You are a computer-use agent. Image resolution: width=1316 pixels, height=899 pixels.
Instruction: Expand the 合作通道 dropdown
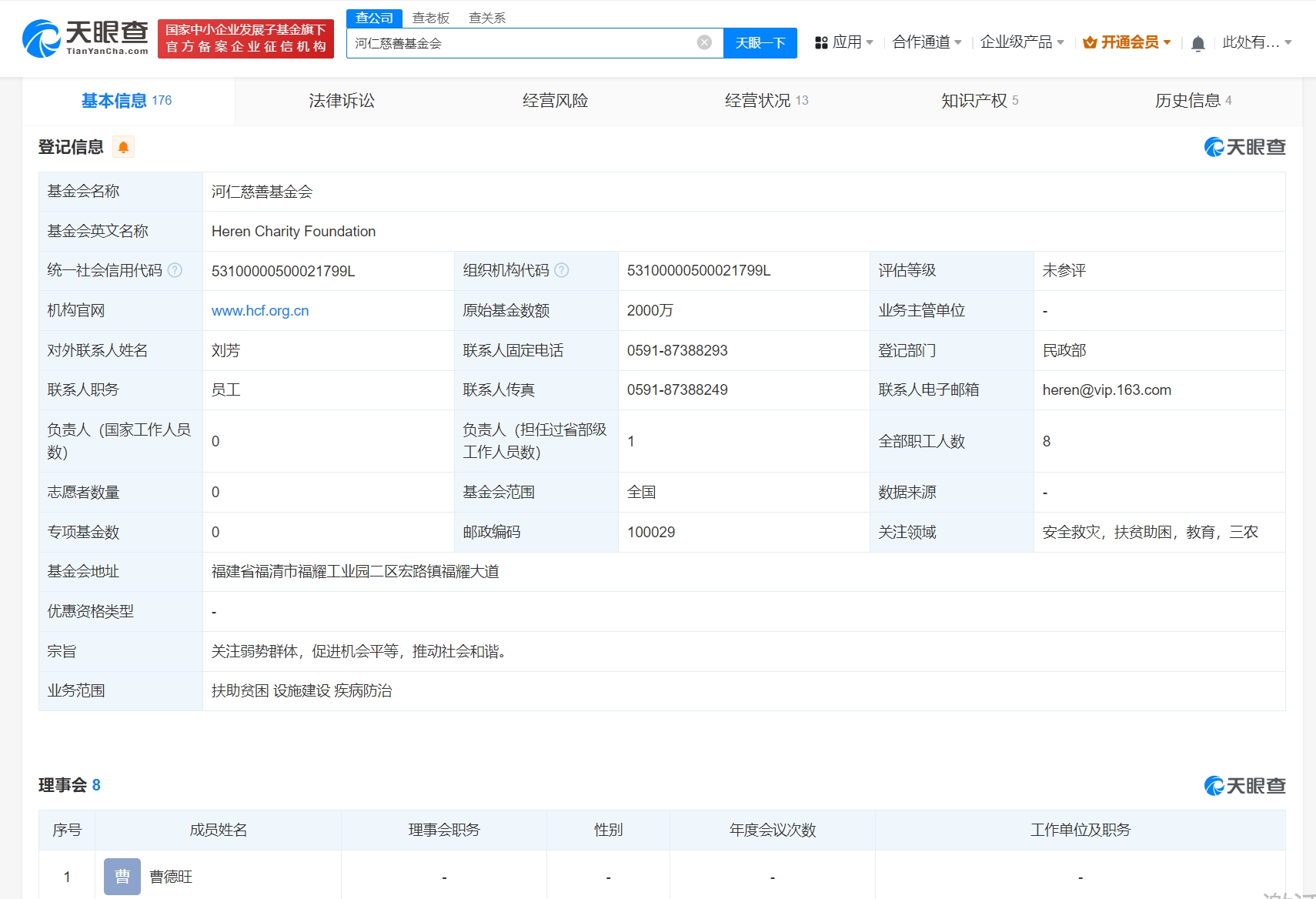[927, 42]
